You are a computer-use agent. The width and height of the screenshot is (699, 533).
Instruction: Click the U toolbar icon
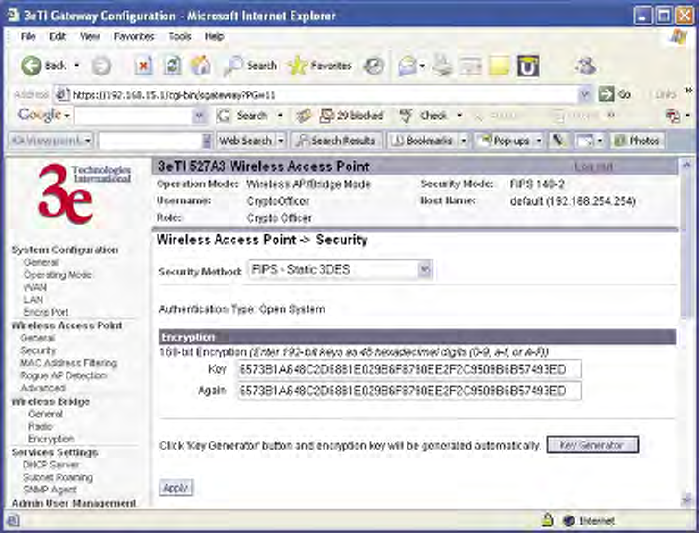tap(528, 66)
